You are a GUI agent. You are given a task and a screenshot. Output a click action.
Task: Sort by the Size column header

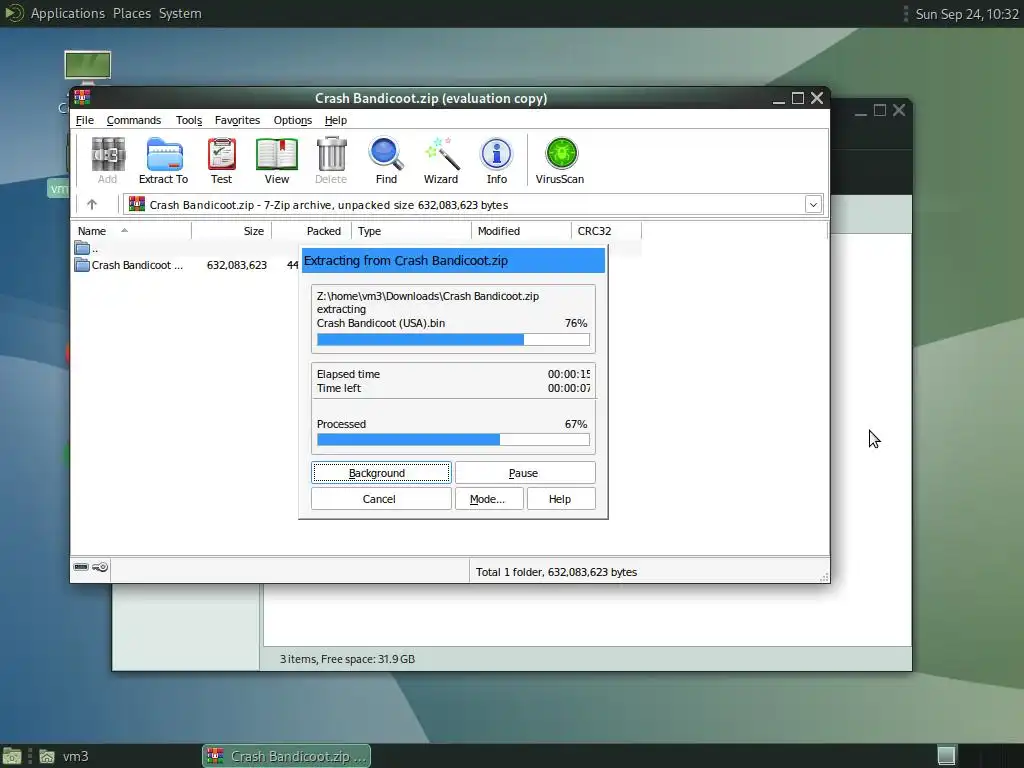tap(232, 231)
